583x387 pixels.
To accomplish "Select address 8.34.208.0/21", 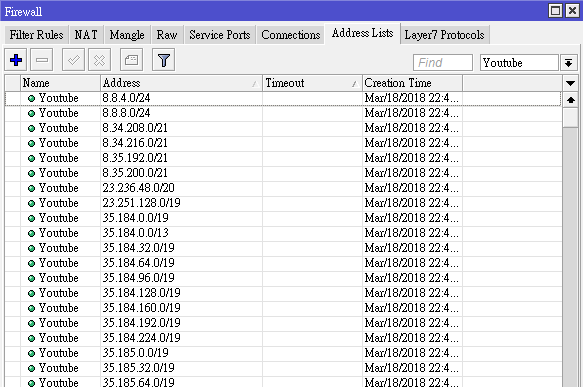I will (x=283, y=128).
